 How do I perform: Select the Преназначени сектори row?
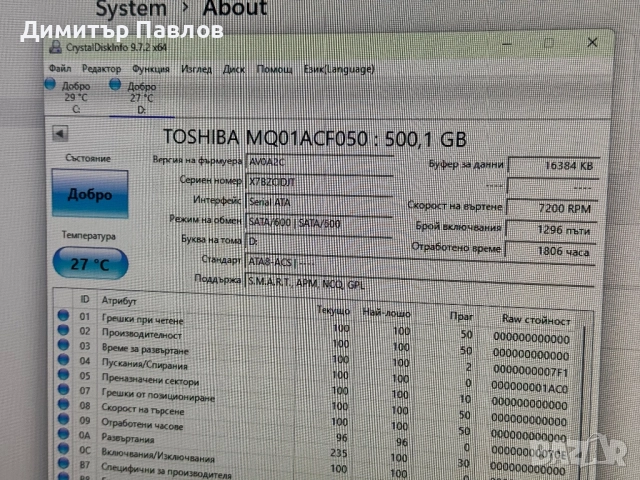314,388
